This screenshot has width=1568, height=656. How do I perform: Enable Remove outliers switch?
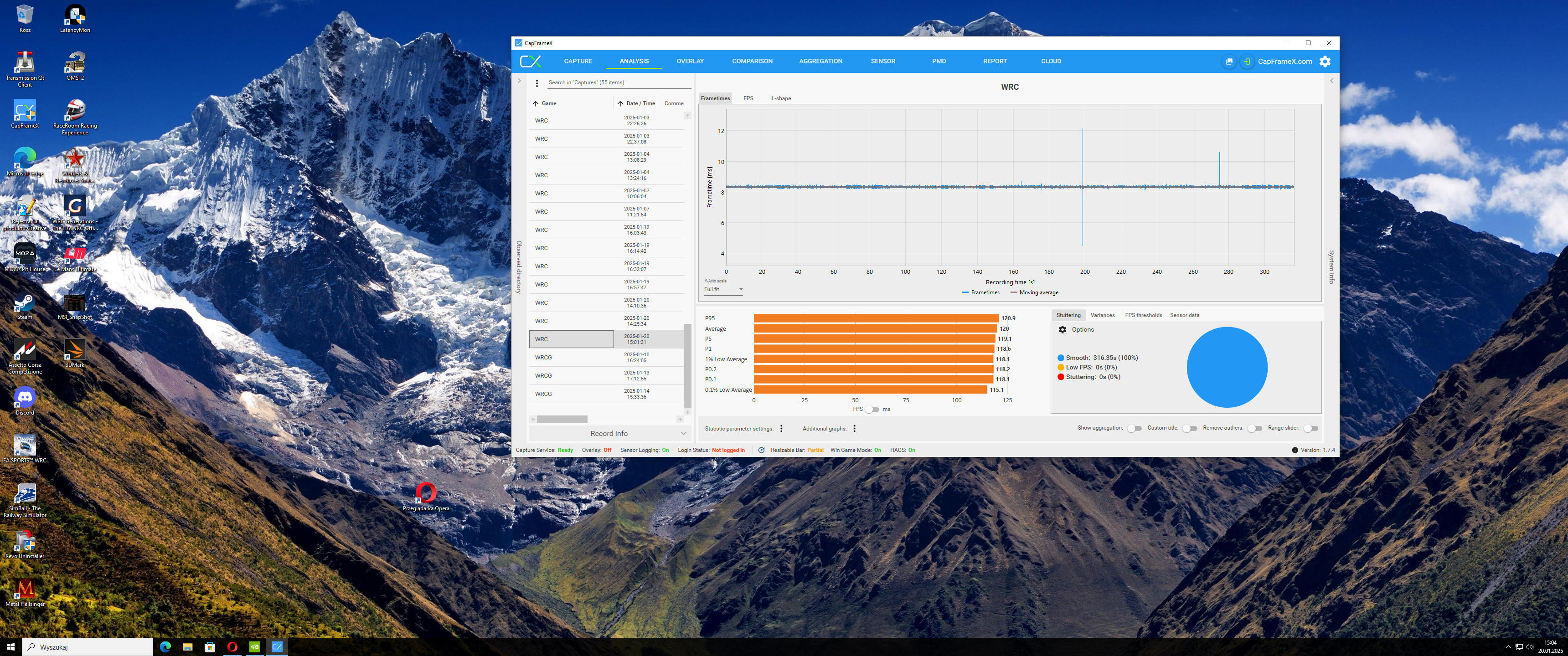point(1254,428)
